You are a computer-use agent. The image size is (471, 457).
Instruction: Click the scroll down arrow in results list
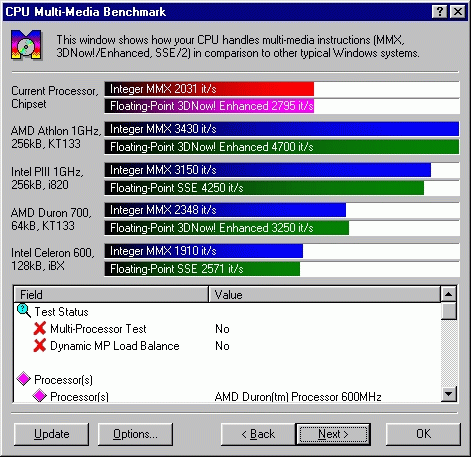pyautogui.click(x=448, y=394)
